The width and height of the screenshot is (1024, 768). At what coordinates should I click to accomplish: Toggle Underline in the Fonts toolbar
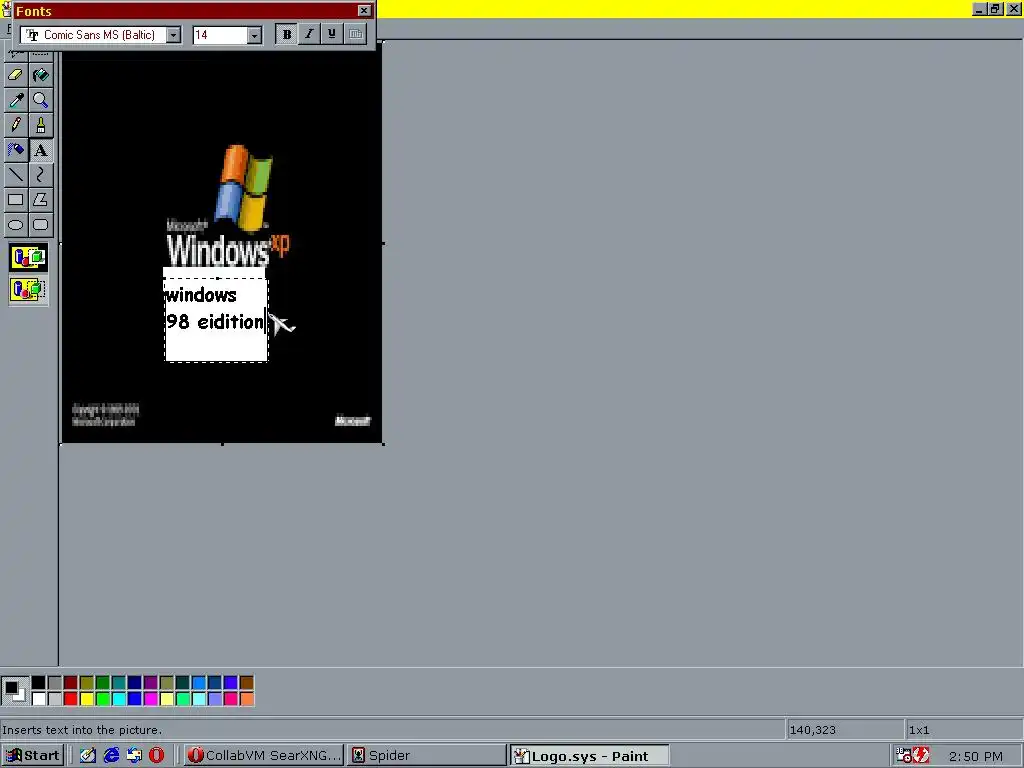pos(332,35)
